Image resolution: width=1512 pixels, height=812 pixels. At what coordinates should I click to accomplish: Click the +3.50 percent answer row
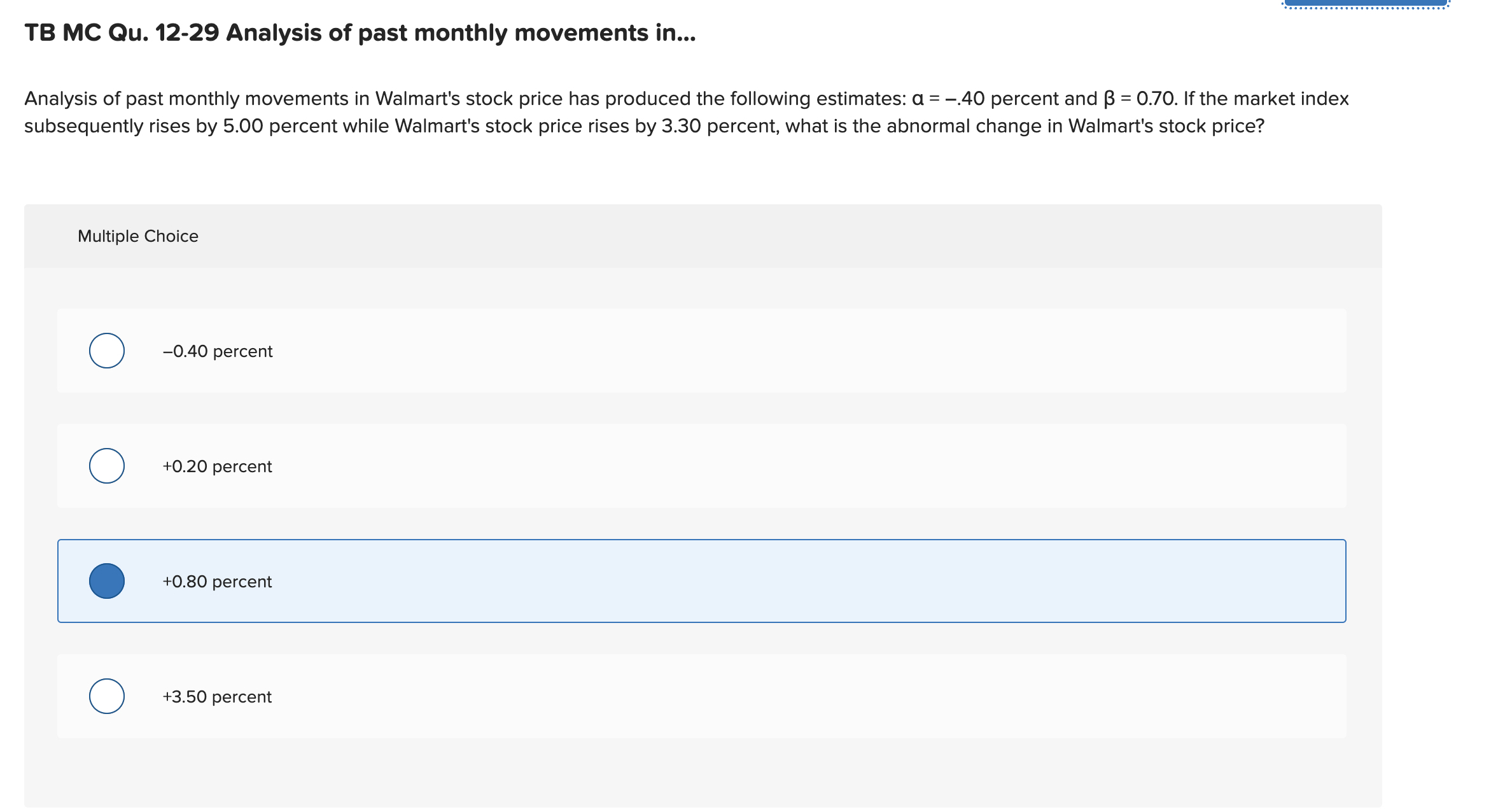pyautogui.click(x=700, y=696)
